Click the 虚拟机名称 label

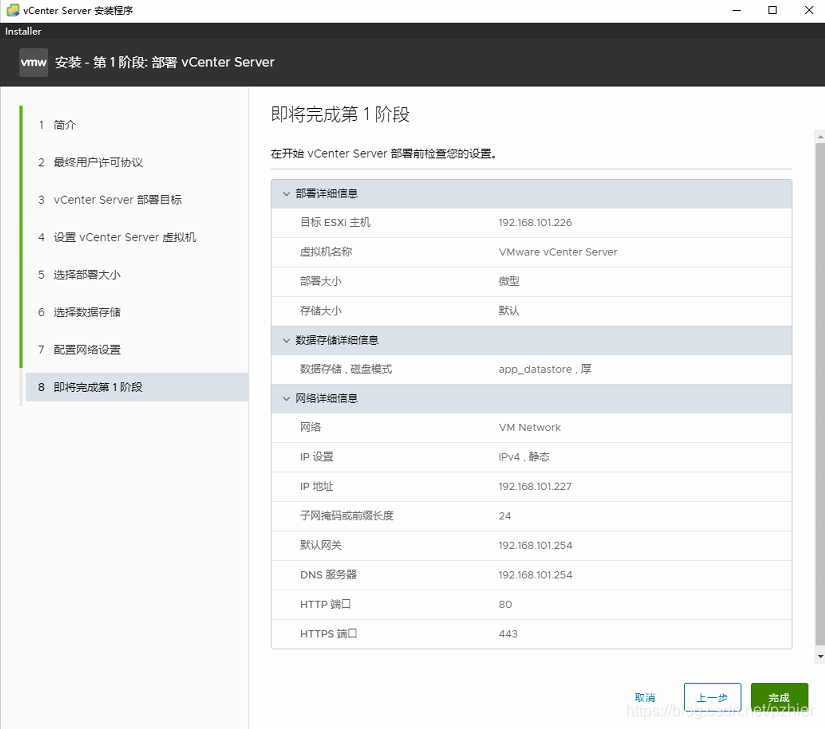pos(326,252)
